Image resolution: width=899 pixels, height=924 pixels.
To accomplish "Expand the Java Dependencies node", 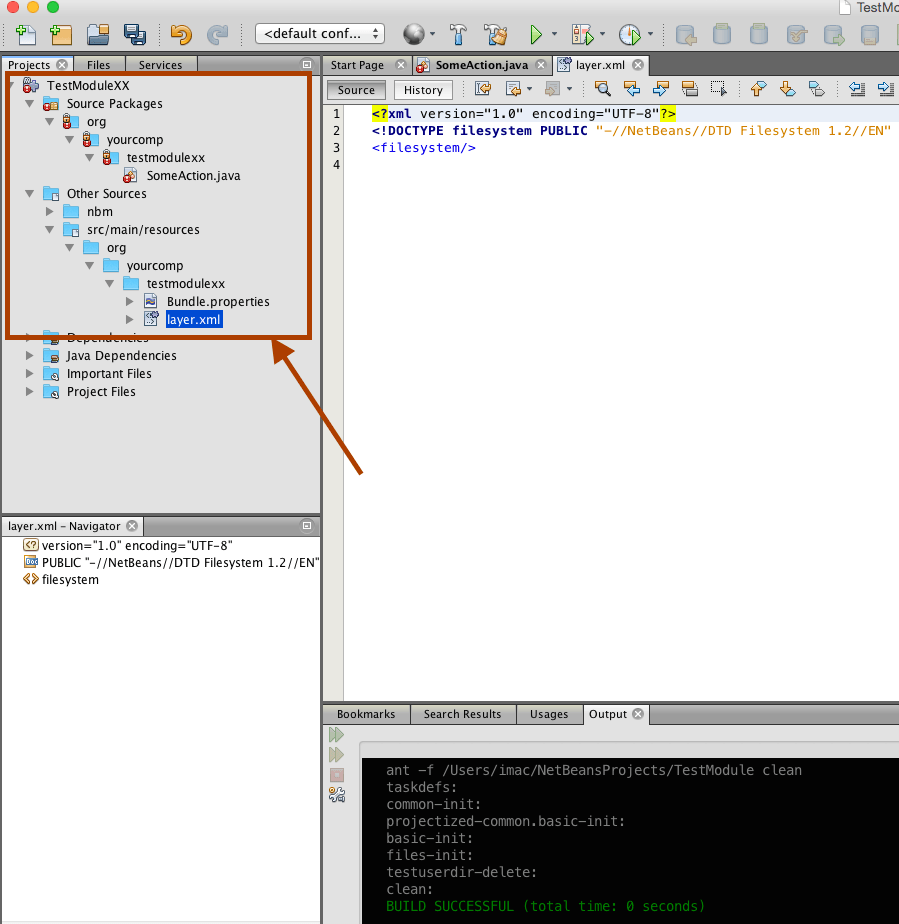I will 29,356.
